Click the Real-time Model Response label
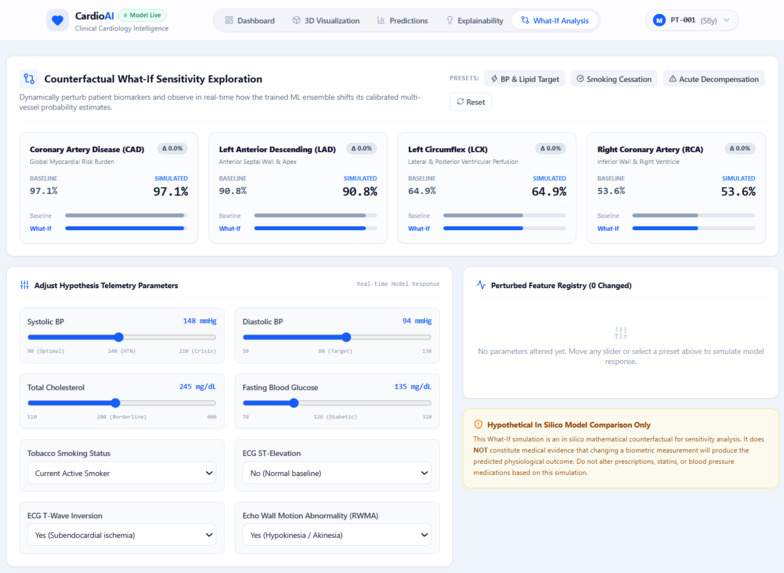Viewport: 784px width, 573px height. point(398,284)
